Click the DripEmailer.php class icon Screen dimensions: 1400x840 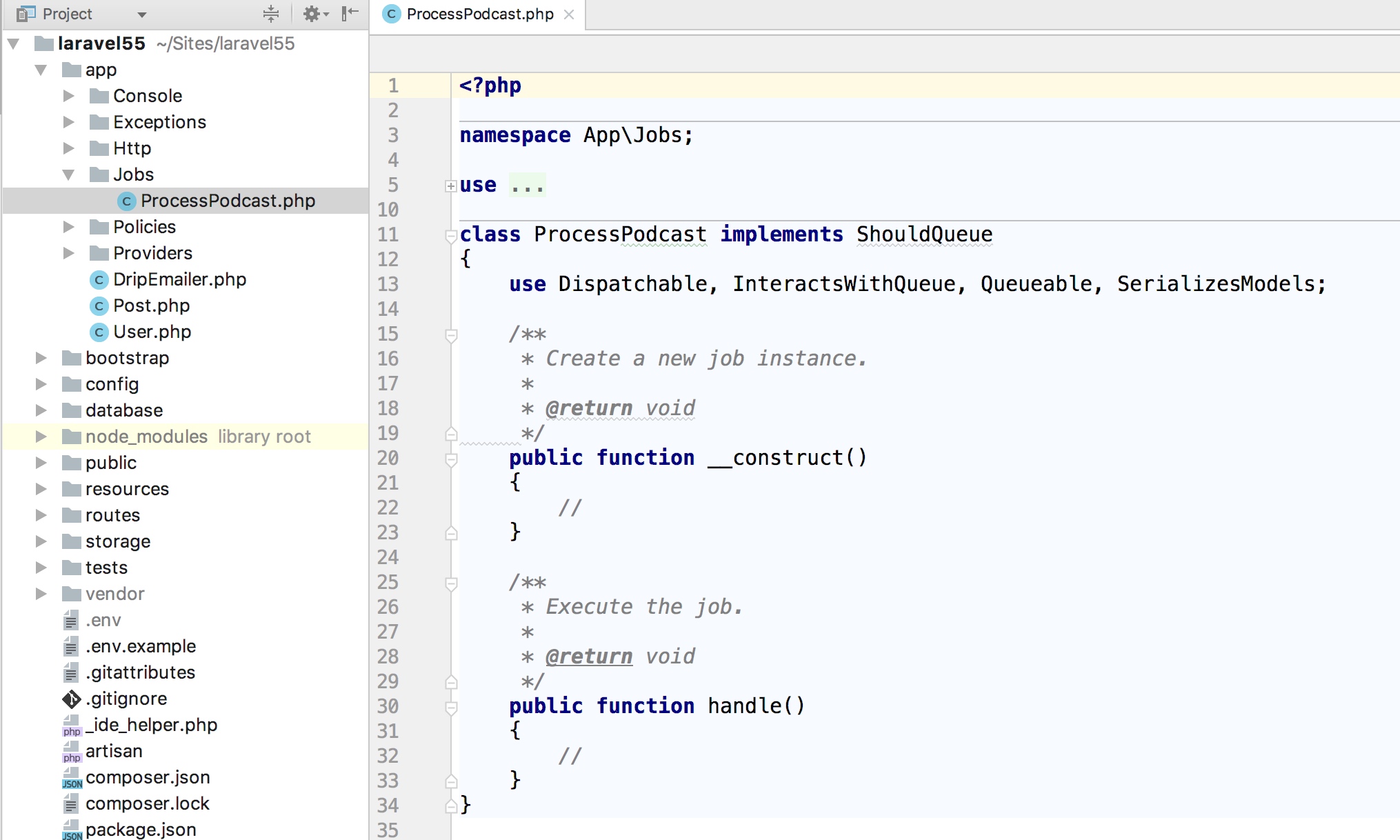click(x=99, y=279)
